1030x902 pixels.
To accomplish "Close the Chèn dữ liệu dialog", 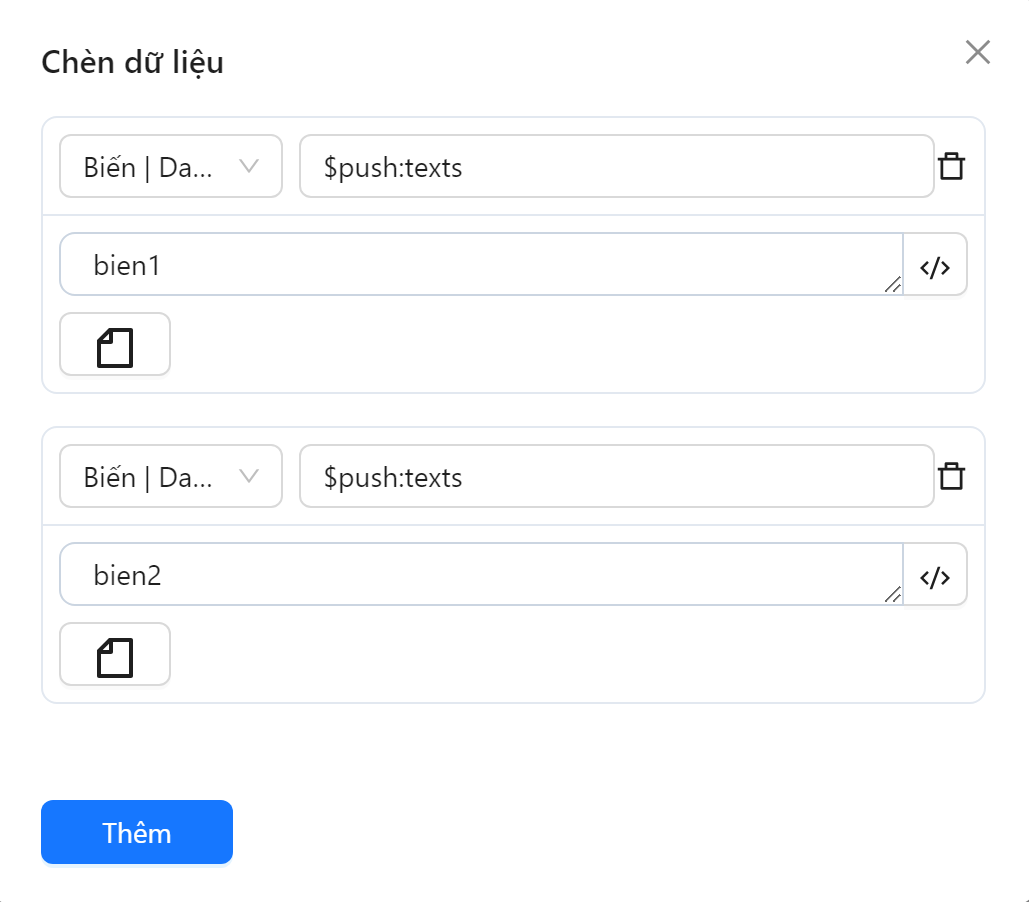I will [x=977, y=52].
